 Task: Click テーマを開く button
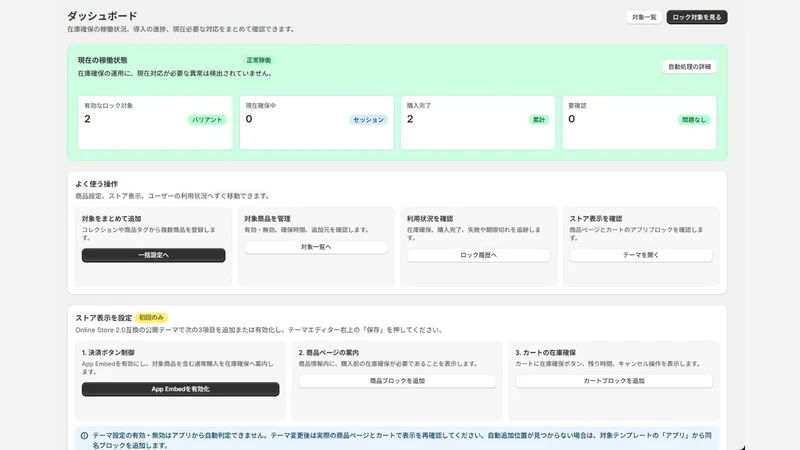[x=641, y=255]
